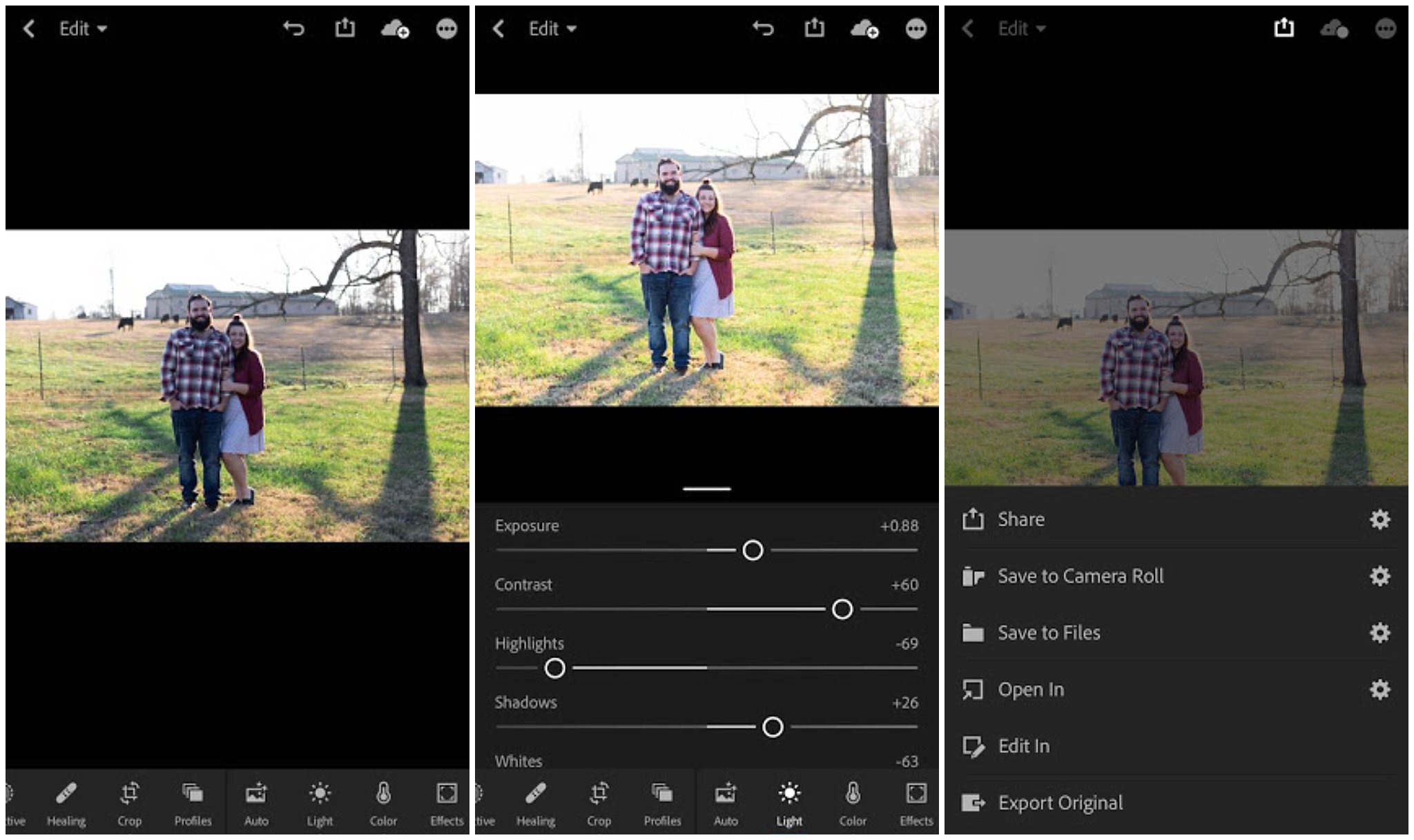Screen dimensions: 1414x840
Task: Tap cloud sync icon in left screen
Action: point(395,28)
